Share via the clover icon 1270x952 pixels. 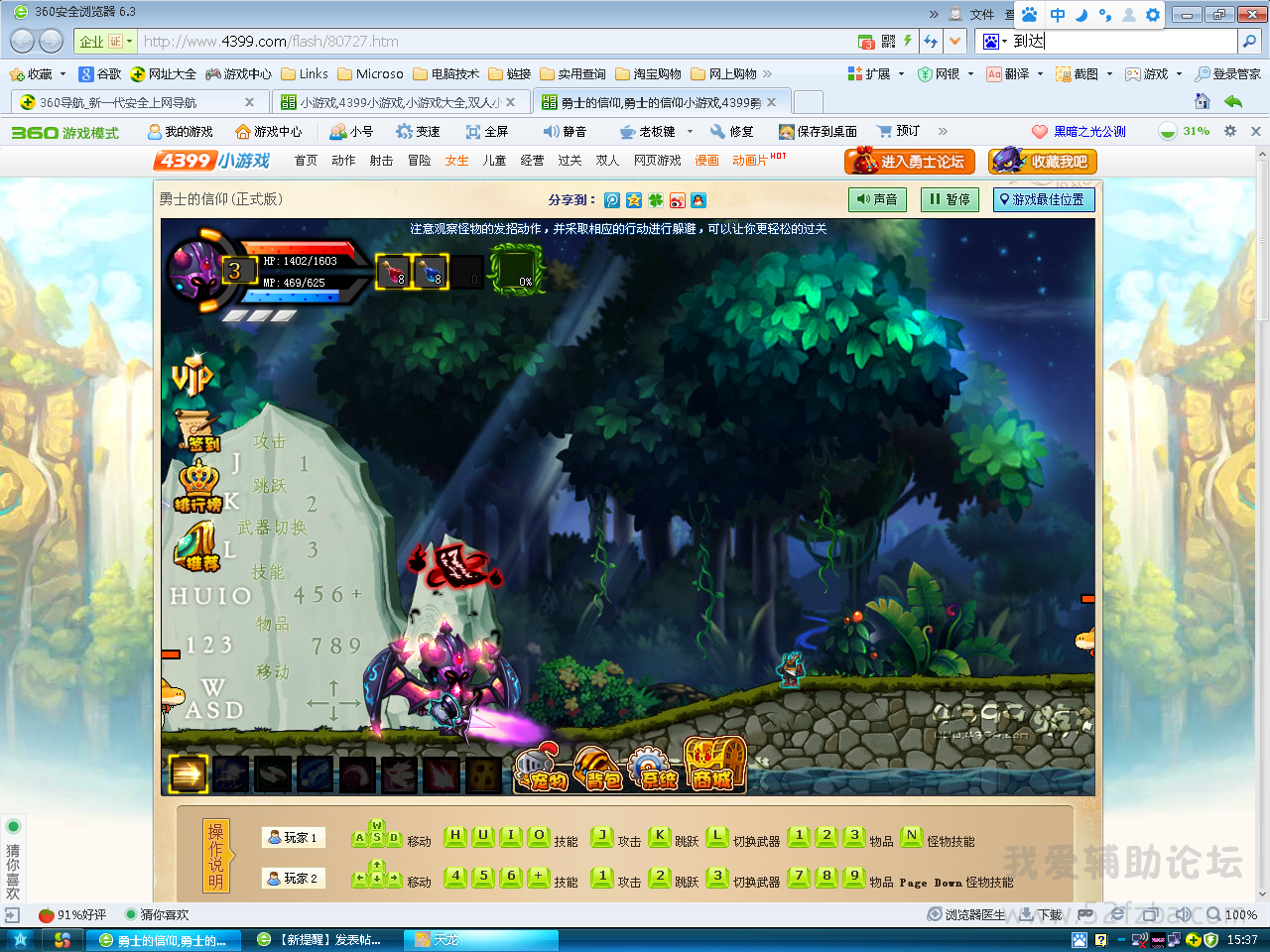click(x=656, y=200)
